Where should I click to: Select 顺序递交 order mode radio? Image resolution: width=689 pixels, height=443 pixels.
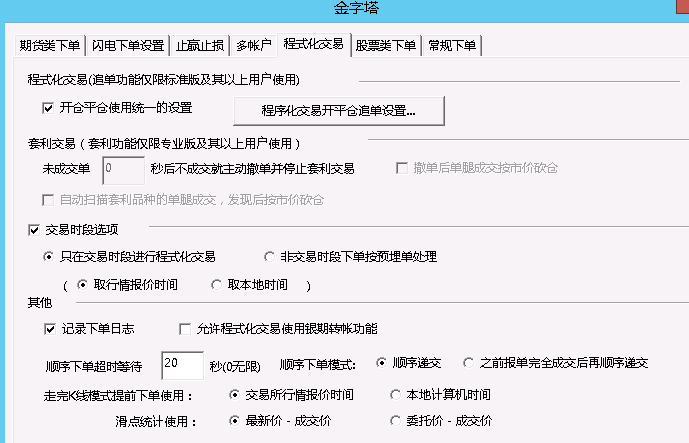point(381,363)
